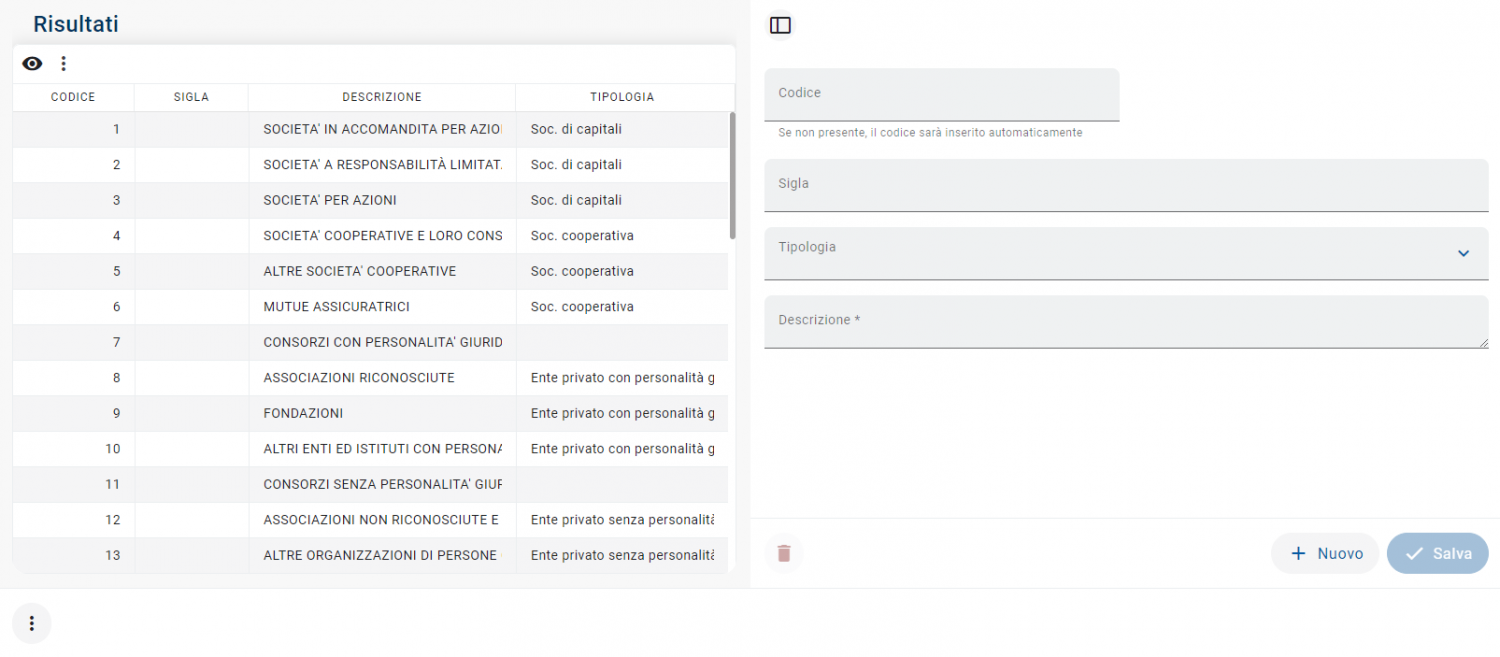The image size is (1500, 657).
Task: Toggle the side panel layout icon
Action: point(781,26)
